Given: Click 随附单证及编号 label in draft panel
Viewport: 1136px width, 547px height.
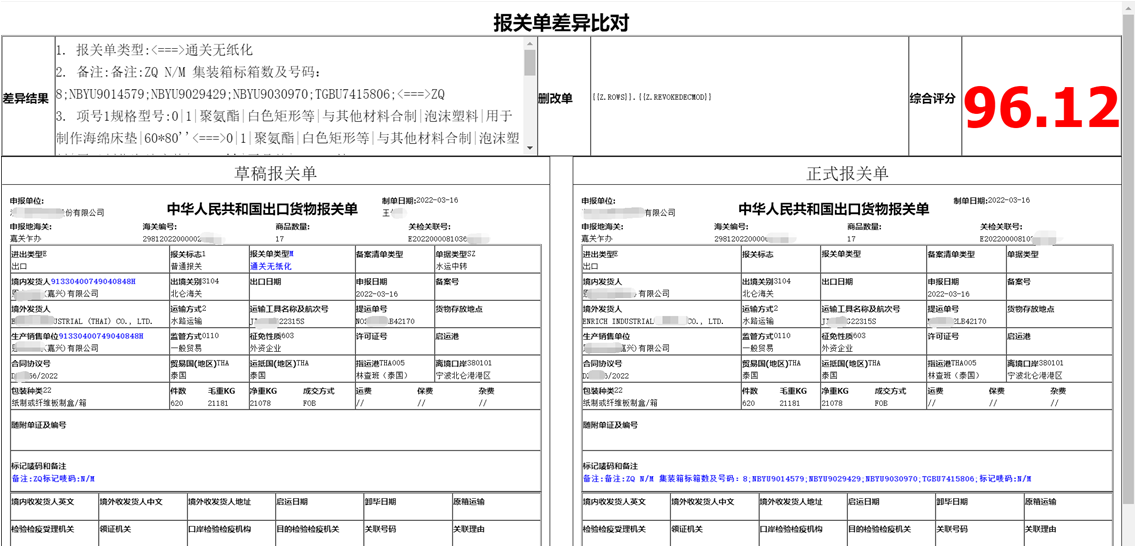Looking at the screenshot, I should coord(38,425).
